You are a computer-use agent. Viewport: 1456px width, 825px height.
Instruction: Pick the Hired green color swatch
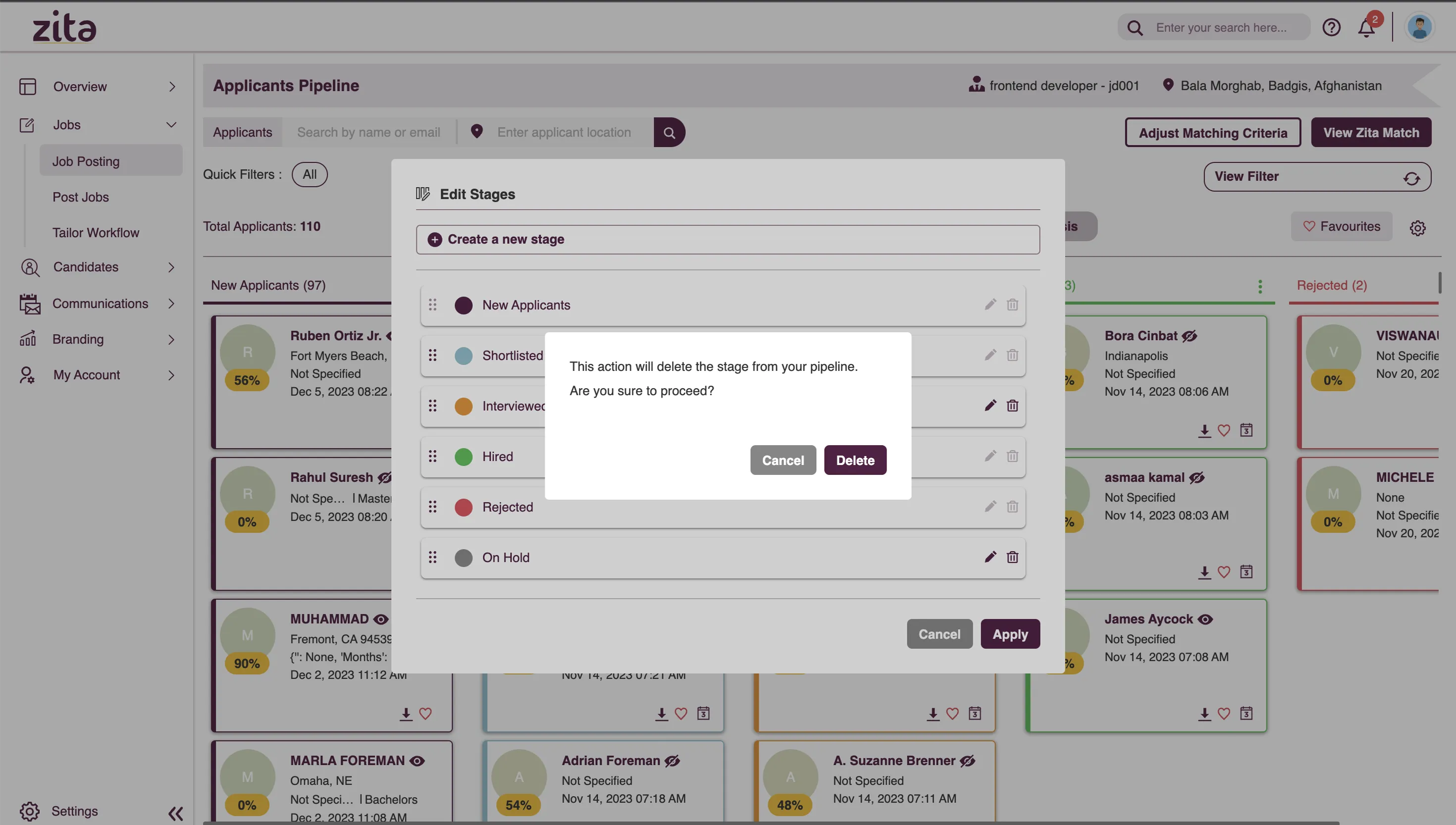coord(464,457)
